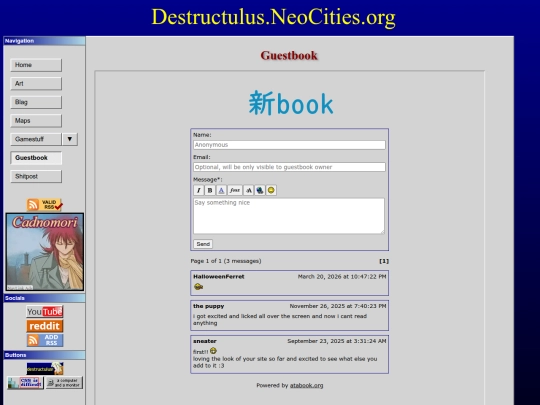
Task: Click the Add RSS badge
Action: pos(45,340)
